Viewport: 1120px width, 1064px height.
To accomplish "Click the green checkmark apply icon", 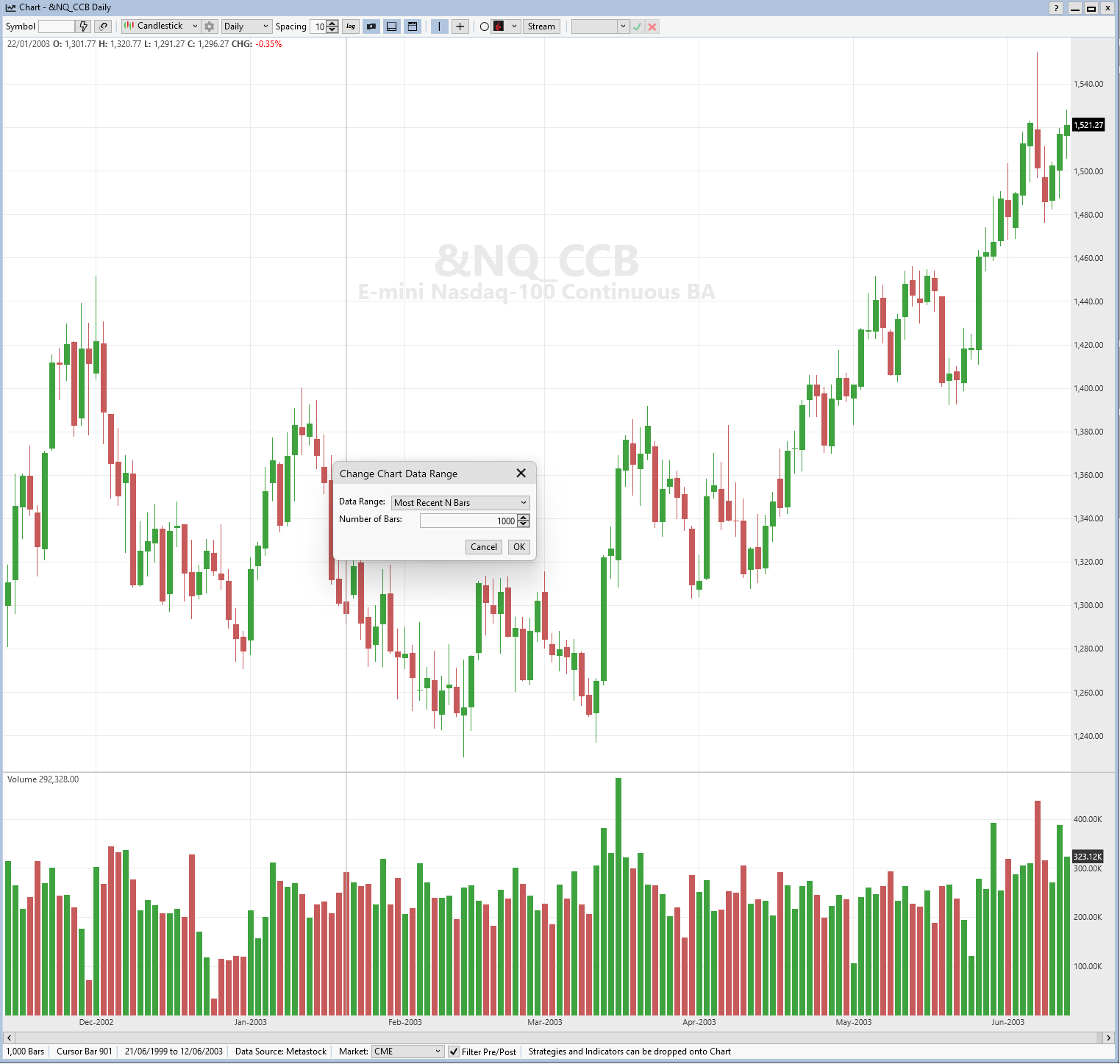I will [638, 26].
